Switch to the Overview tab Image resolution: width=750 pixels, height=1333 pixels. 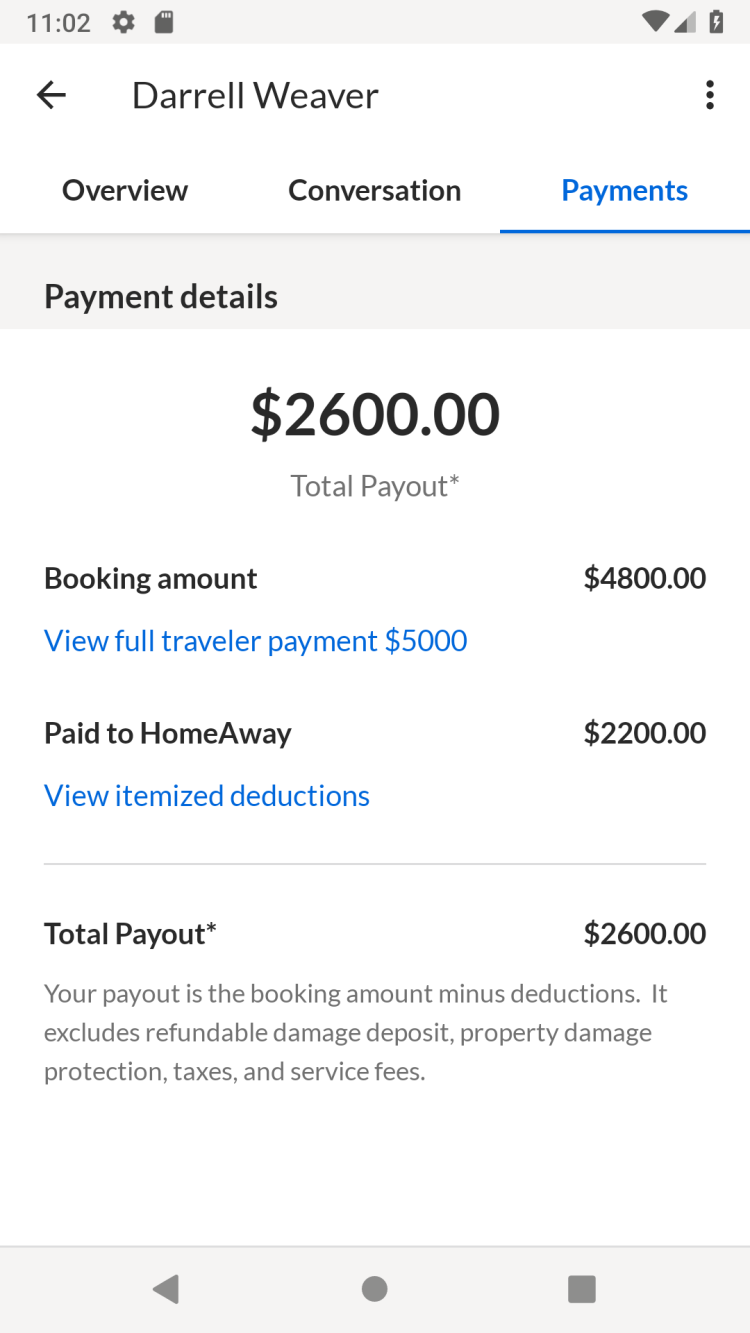coord(125,190)
